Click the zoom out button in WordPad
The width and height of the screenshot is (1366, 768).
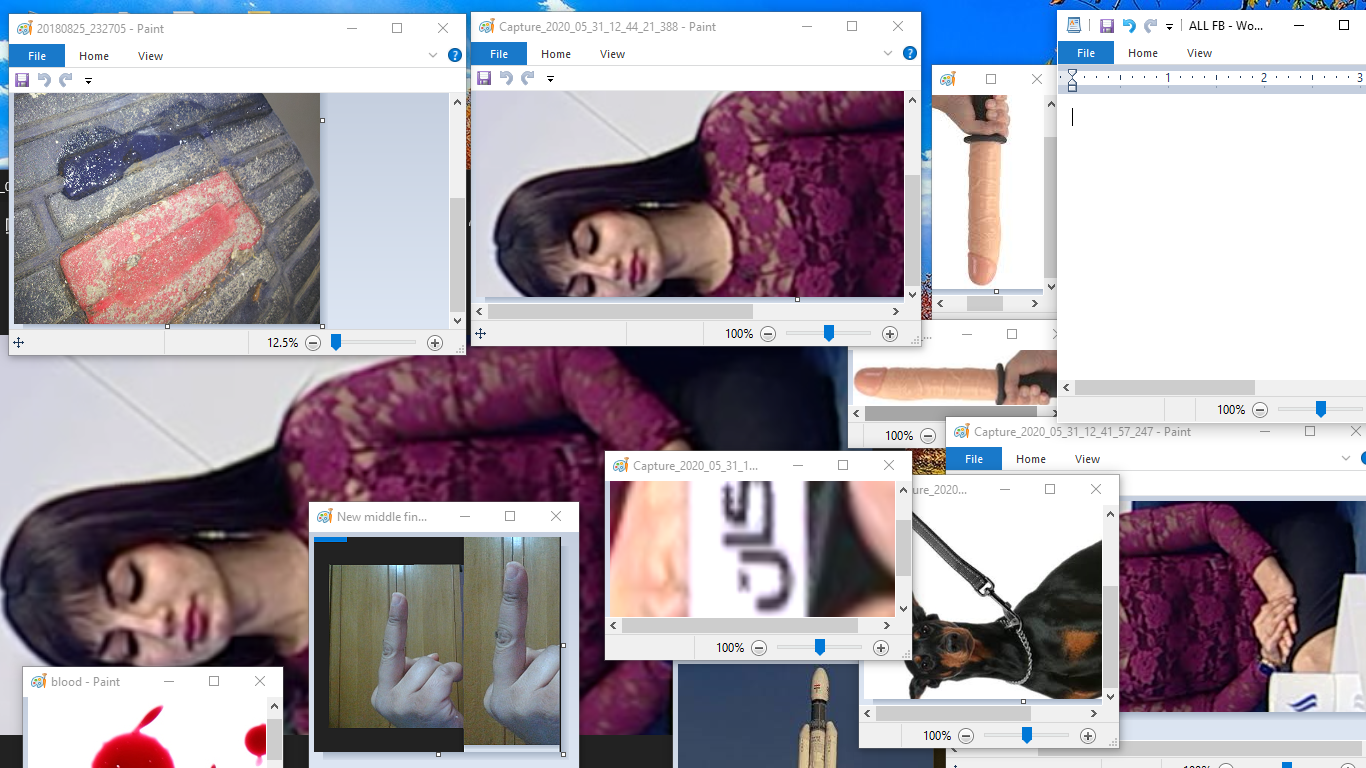point(1260,410)
